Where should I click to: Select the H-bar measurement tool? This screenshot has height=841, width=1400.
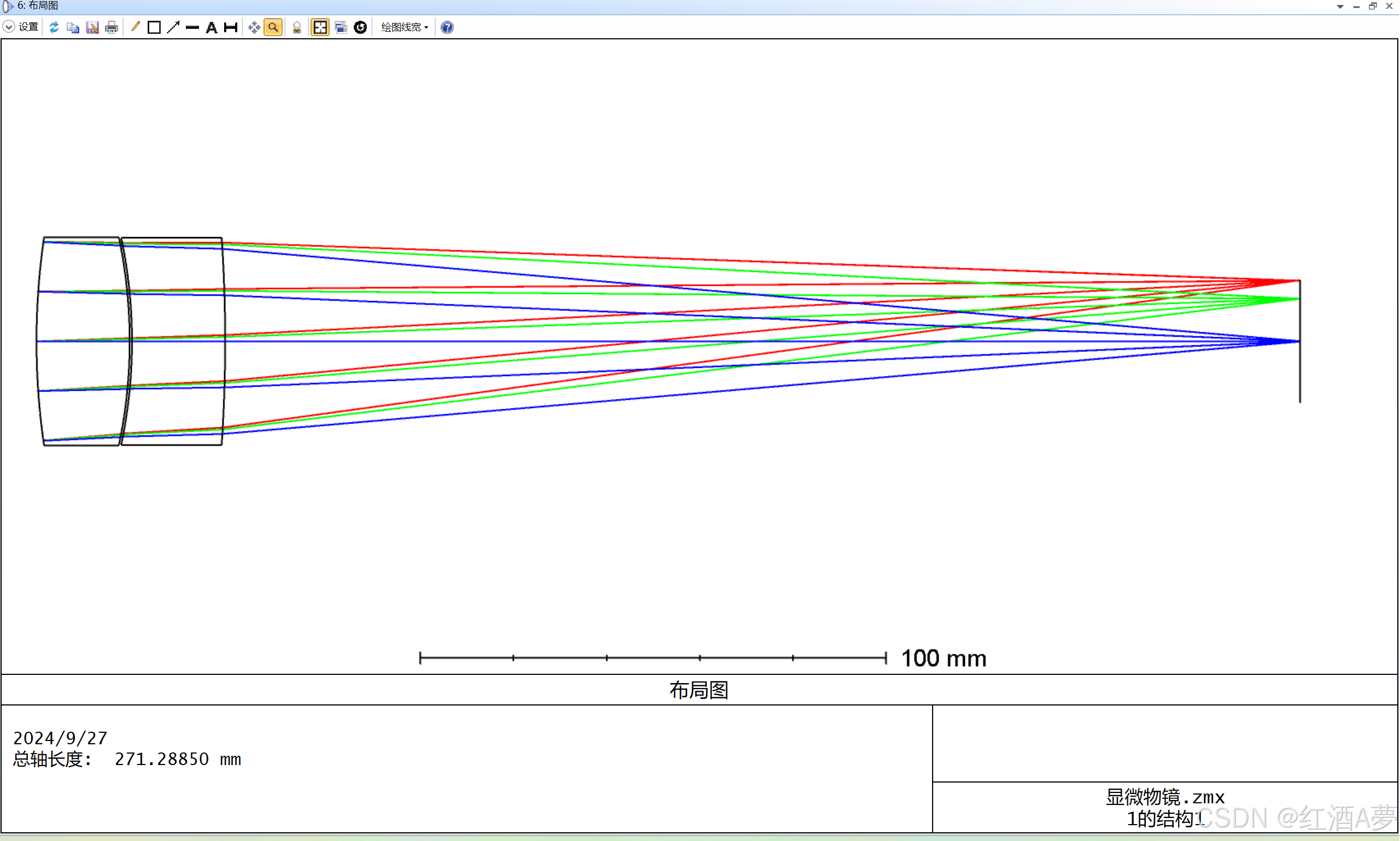point(230,27)
